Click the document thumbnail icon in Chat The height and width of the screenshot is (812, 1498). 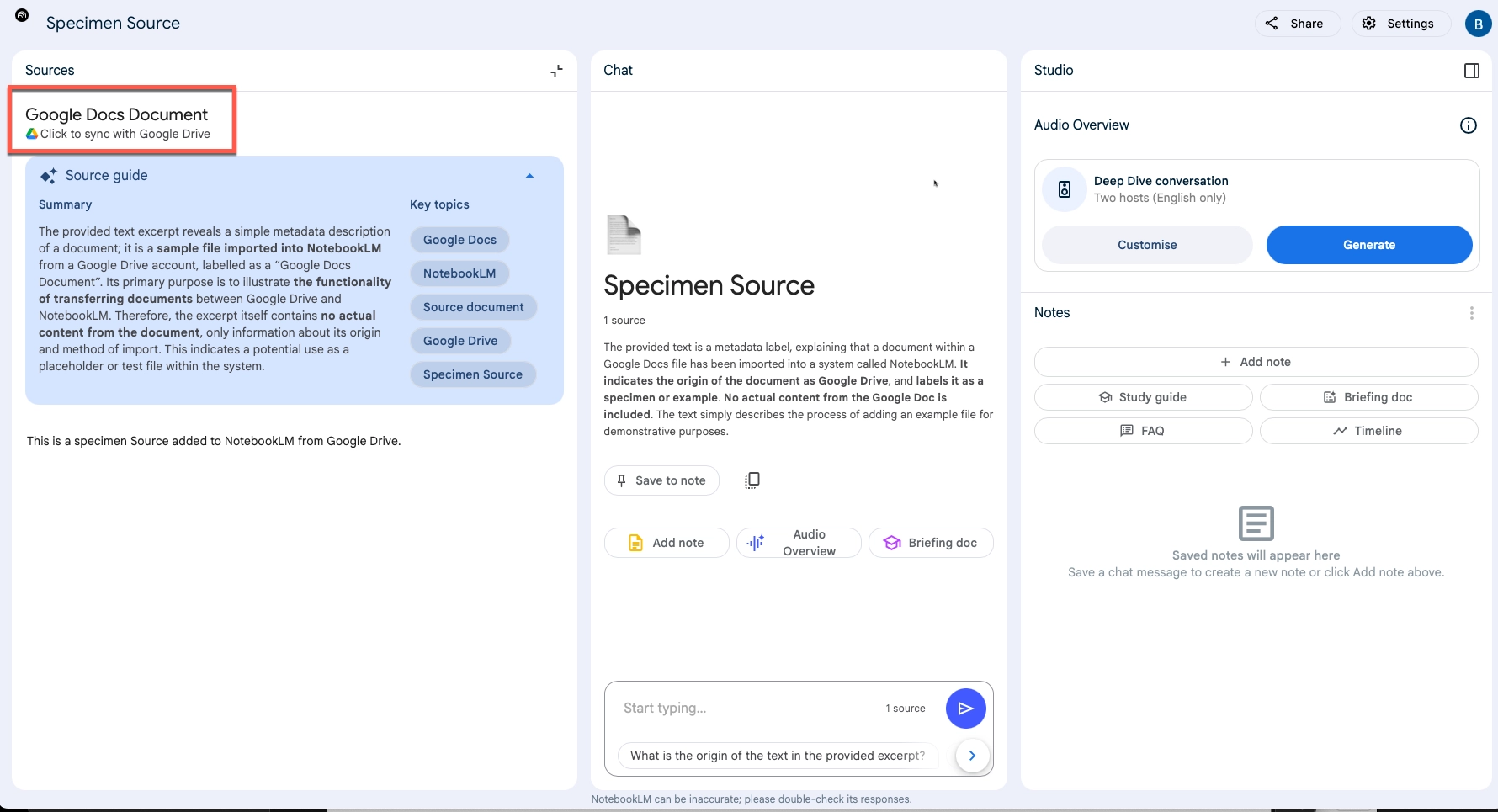624,235
